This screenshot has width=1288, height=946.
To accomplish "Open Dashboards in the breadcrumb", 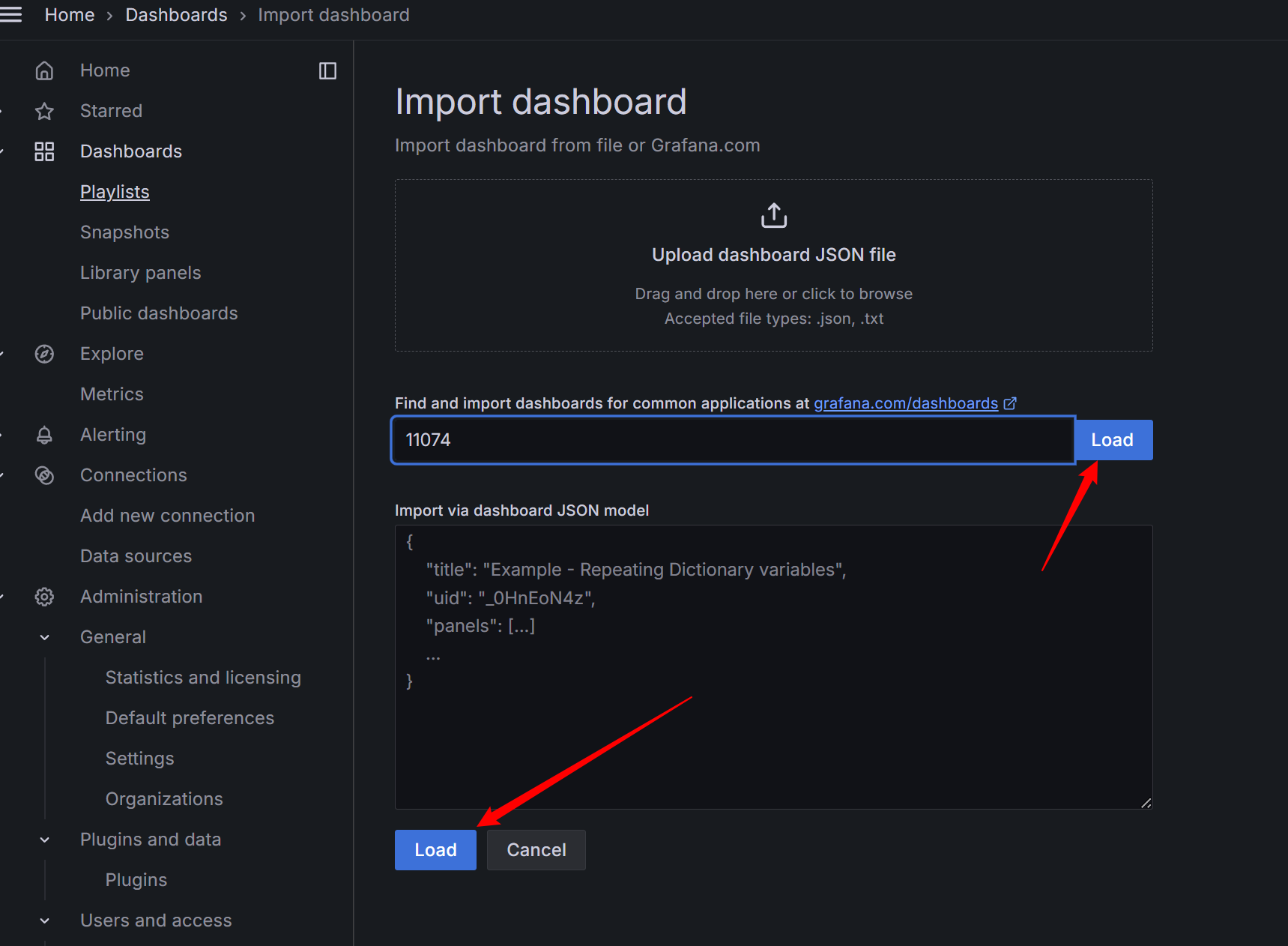I will click(x=176, y=15).
